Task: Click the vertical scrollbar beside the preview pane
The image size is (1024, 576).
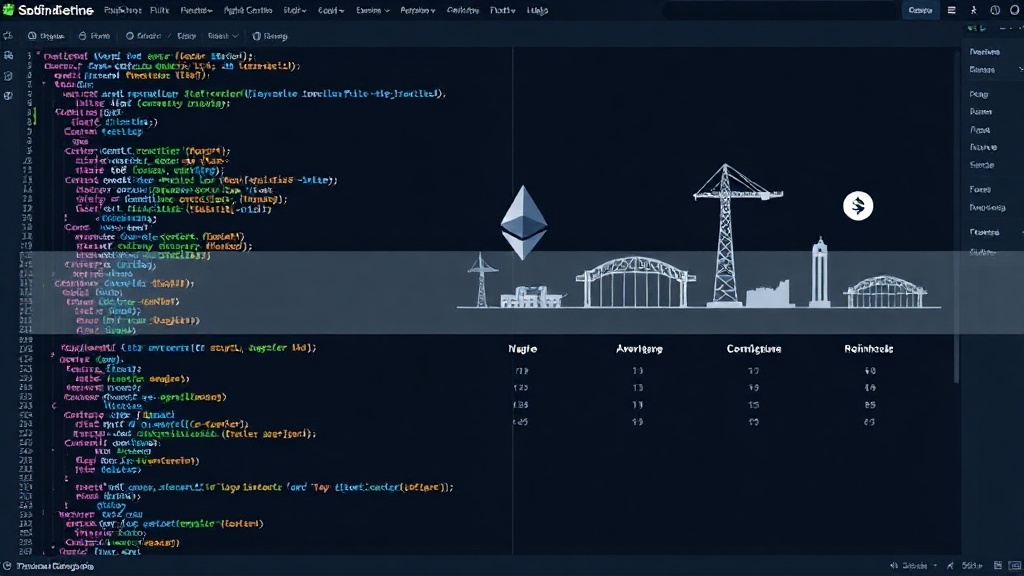Action: click(x=957, y=216)
